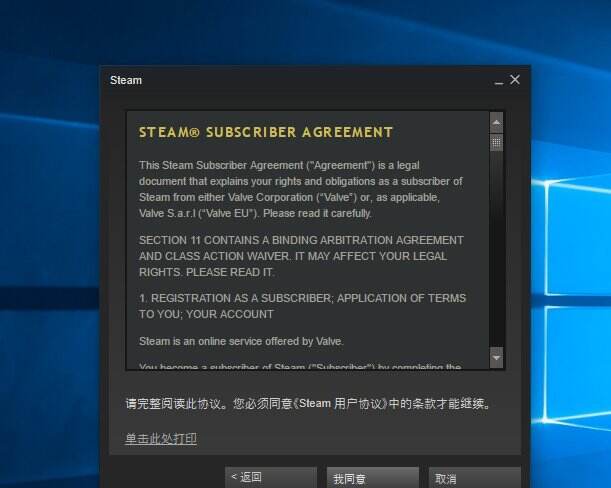Click the agreement scrollbar down arrow
Image resolution: width=611 pixels, height=488 pixels.
(x=496, y=357)
